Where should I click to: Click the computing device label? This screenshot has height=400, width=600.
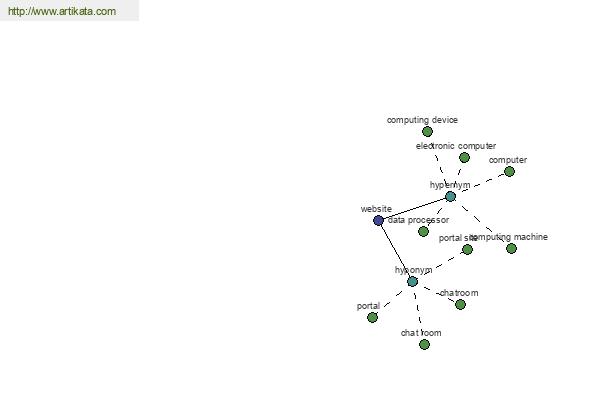[x=422, y=120]
